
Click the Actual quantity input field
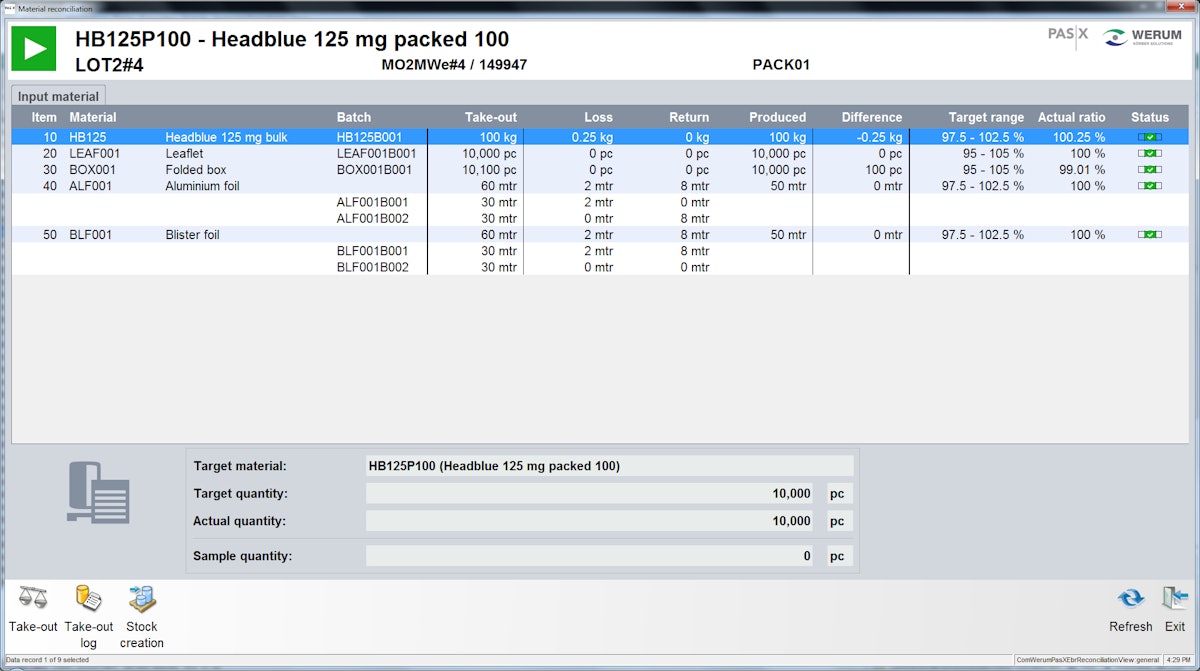tap(593, 520)
